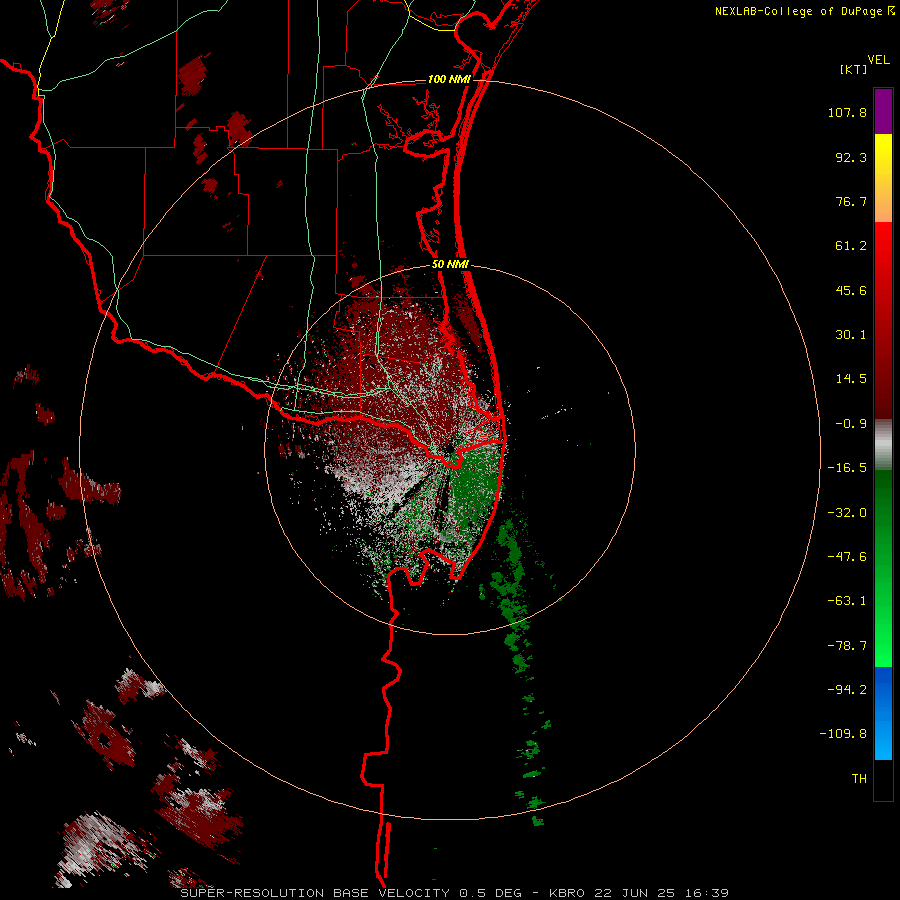Select the -63.1 scale value
900x900 pixels.
tap(847, 601)
